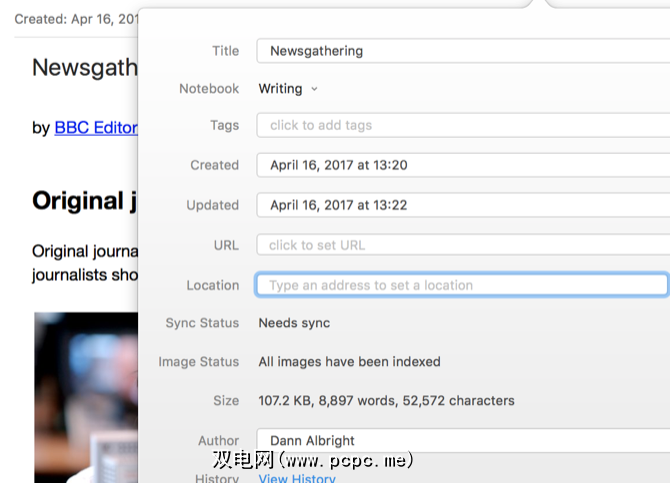Click the 'click to set URL' field

pos(461,245)
